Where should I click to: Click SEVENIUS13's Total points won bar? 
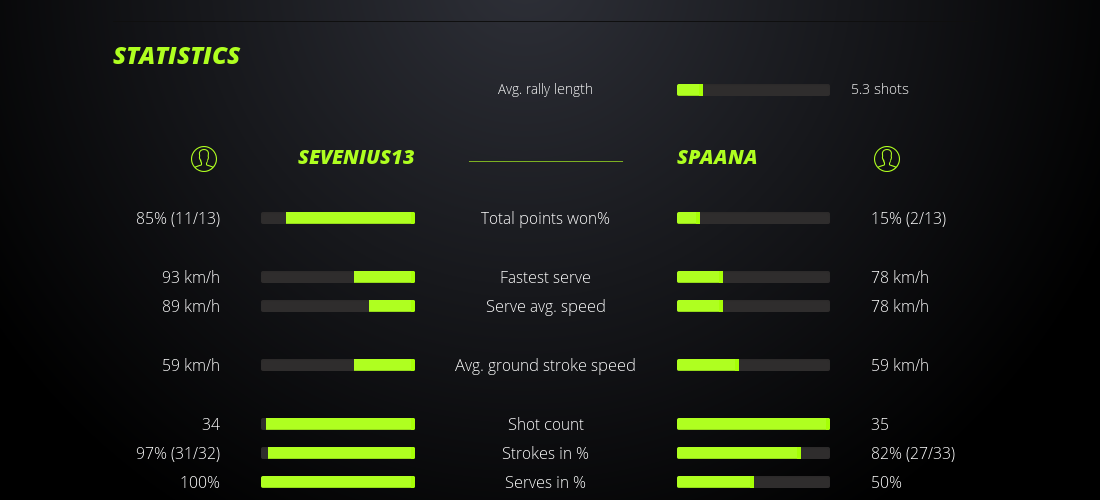click(x=338, y=218)
